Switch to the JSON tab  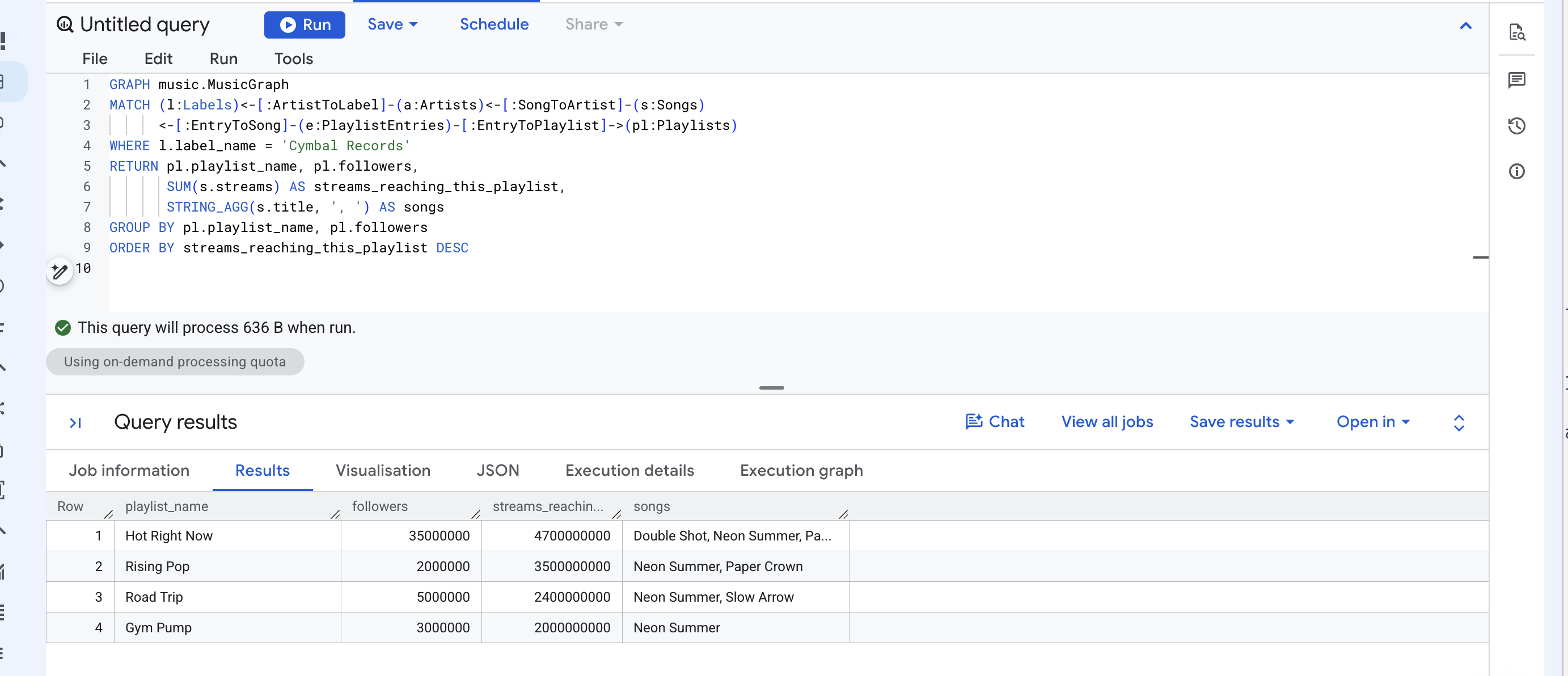tap(497, 470)
